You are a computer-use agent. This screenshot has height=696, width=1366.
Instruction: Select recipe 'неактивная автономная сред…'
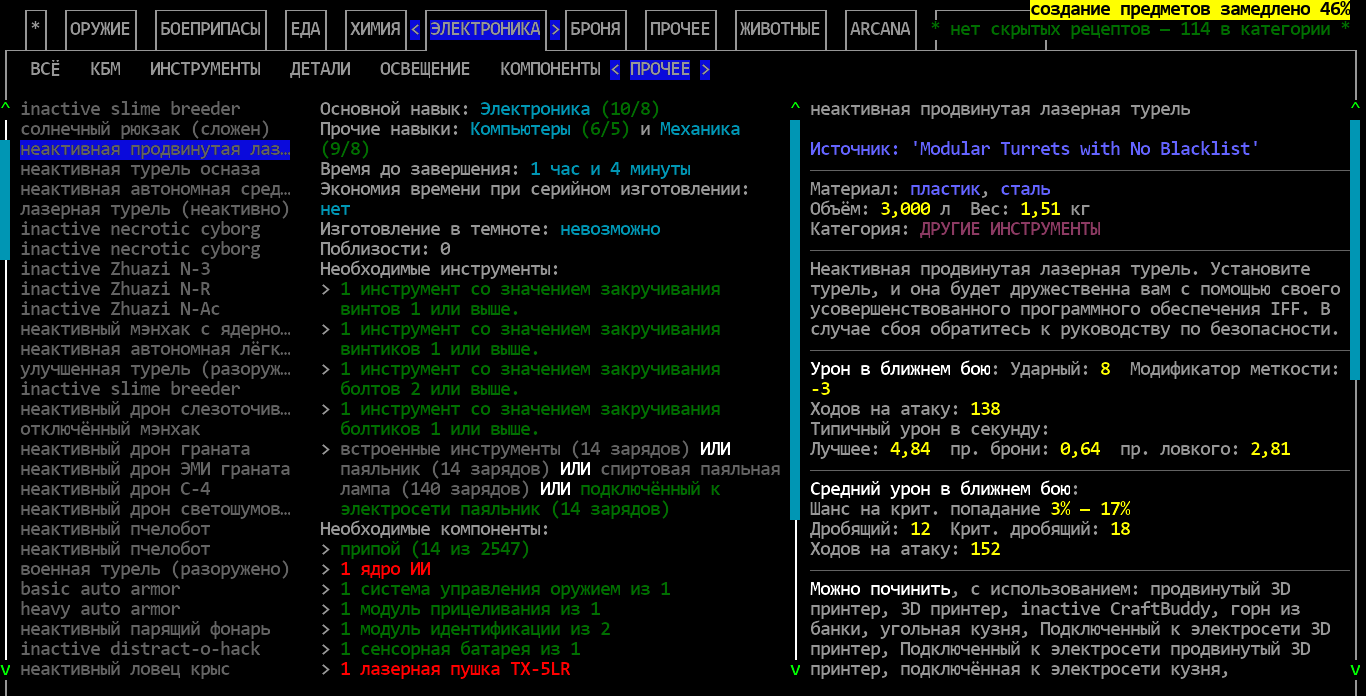click(x=155, y=189)
